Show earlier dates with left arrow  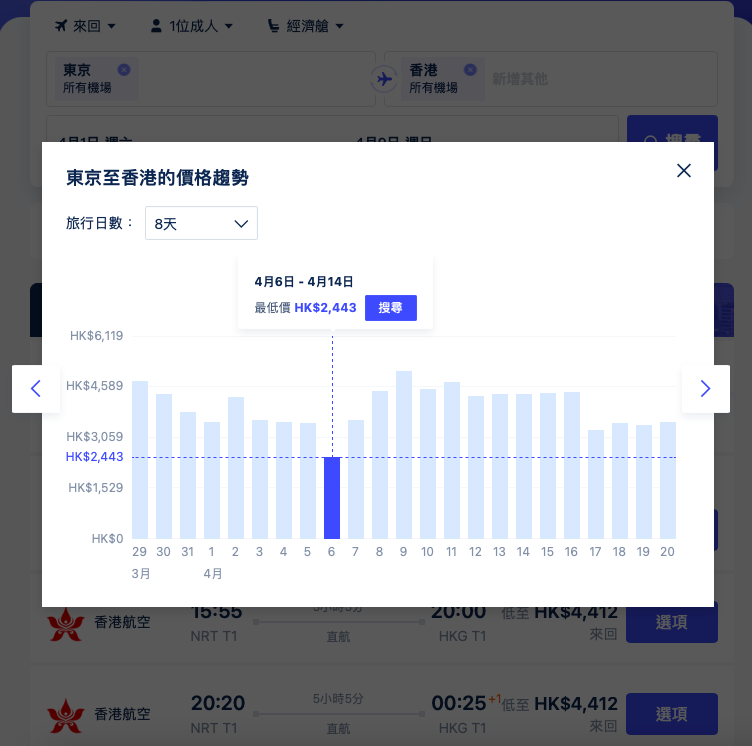point(36,389)
